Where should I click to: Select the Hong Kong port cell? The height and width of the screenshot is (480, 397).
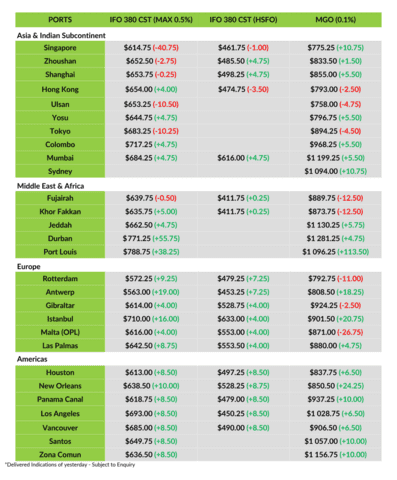tap(60, 89)
